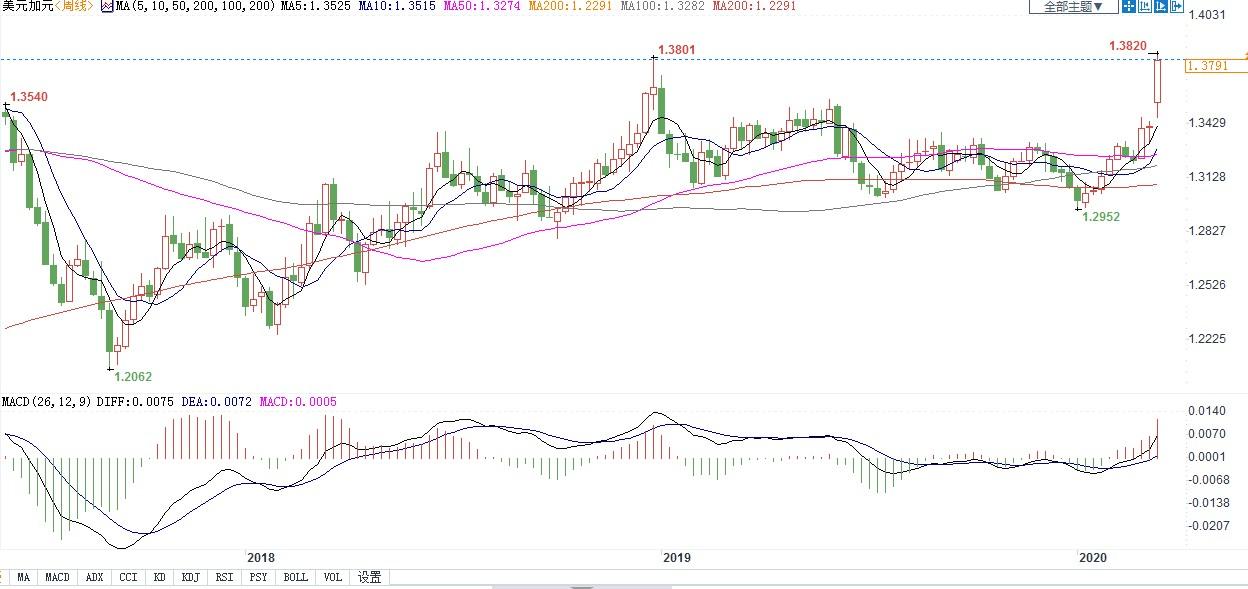Screen dimensions: 1248x589
Task: Select the crosshair cursor tool icon
Action: [x=1129, y=7]
